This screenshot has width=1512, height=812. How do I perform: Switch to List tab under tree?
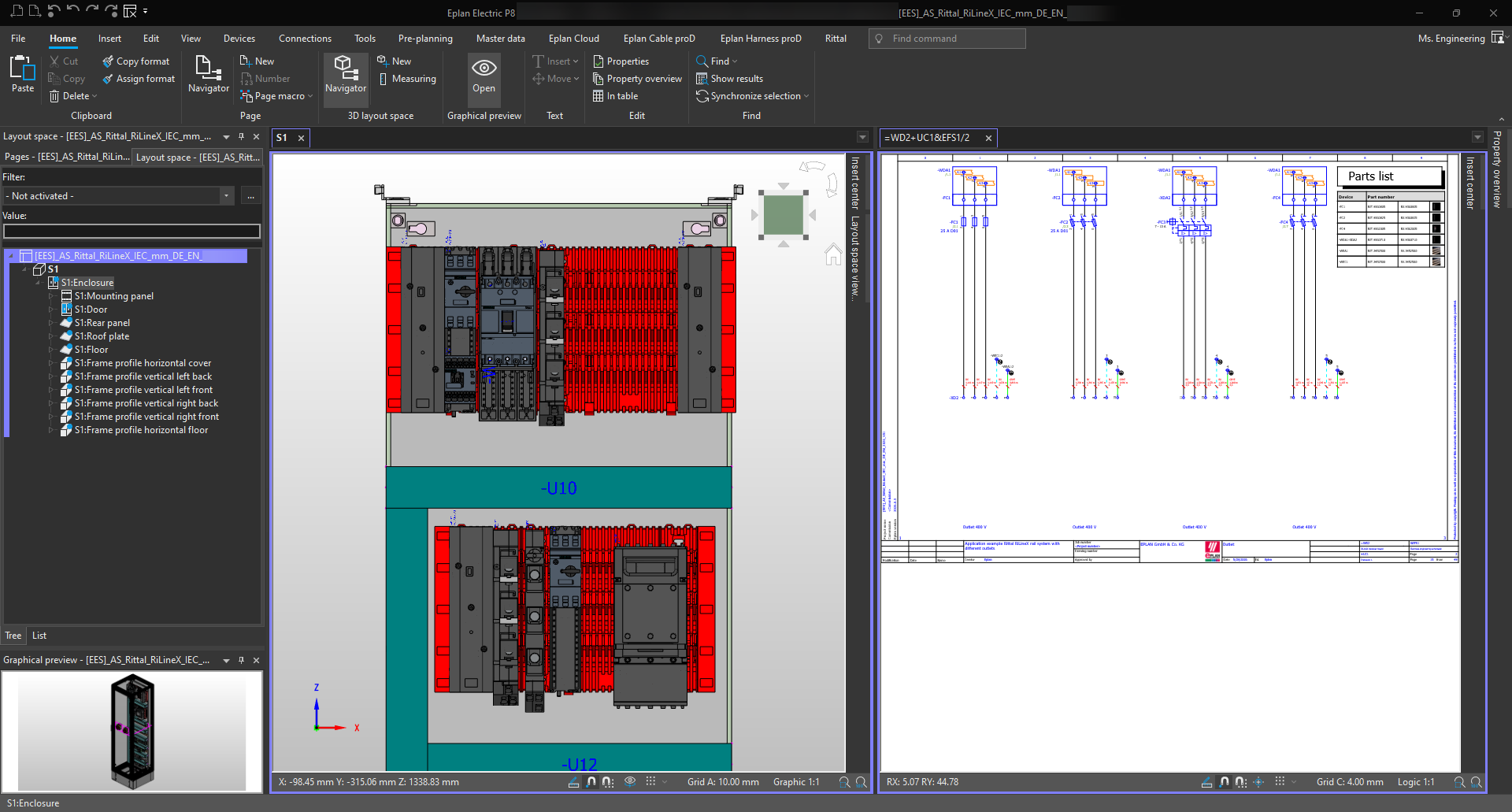[39, 636]
